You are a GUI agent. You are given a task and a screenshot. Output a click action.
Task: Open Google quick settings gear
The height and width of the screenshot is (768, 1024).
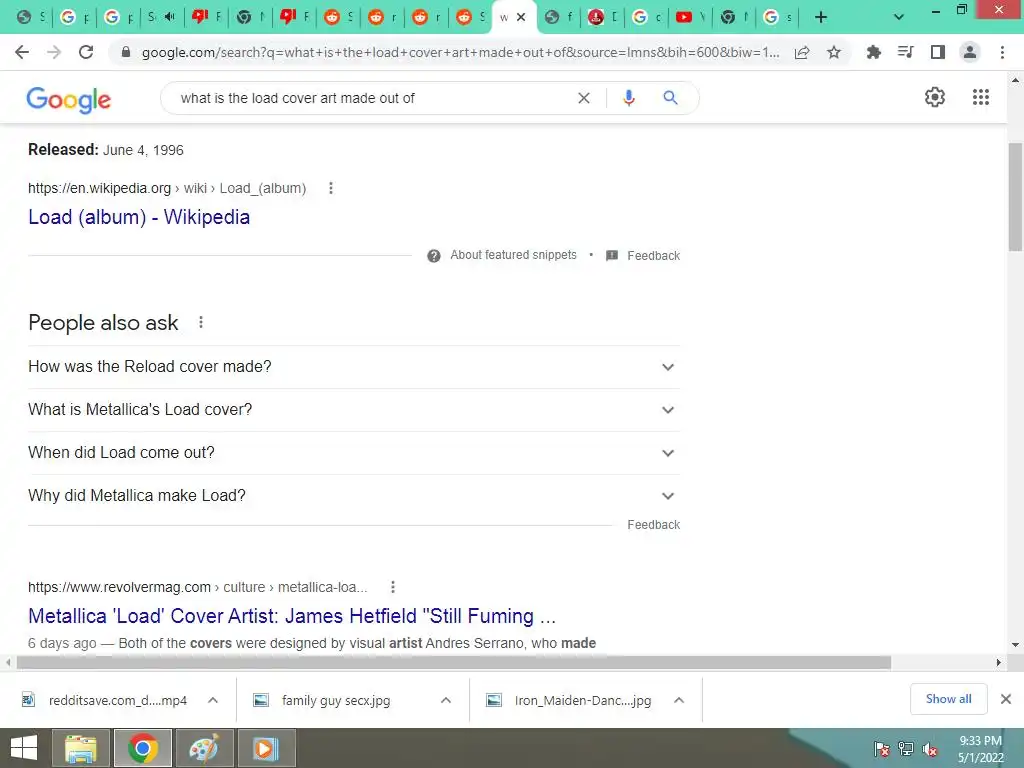click(x=935, y=97)
